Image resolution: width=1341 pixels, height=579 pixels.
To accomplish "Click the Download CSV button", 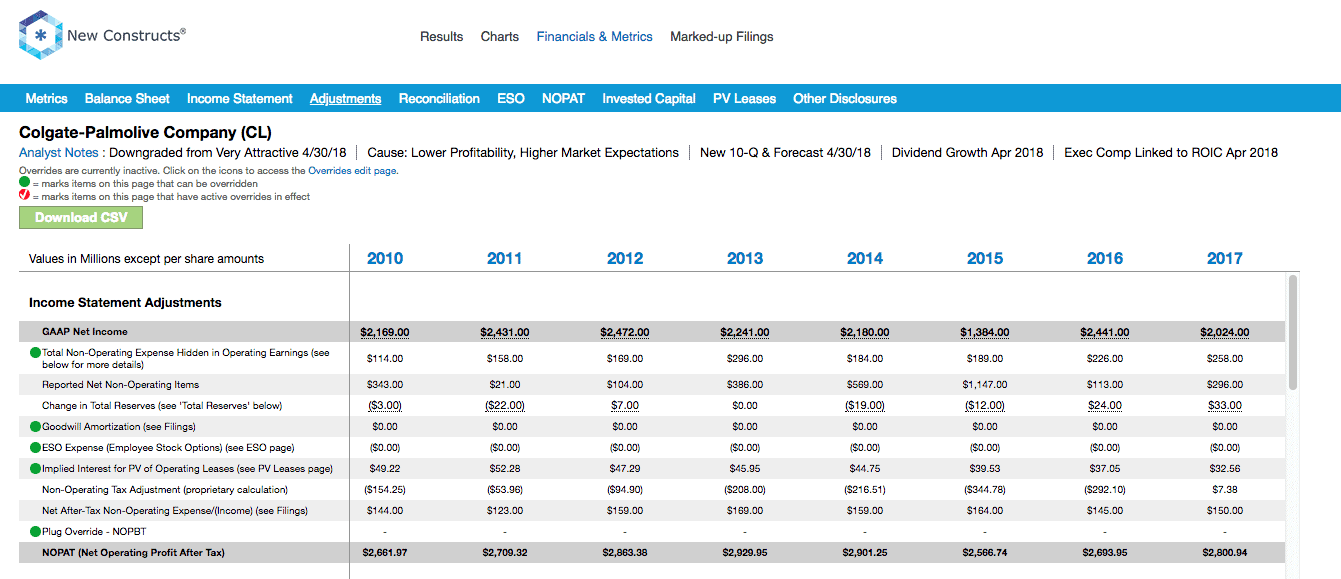I will coord(81,217).
